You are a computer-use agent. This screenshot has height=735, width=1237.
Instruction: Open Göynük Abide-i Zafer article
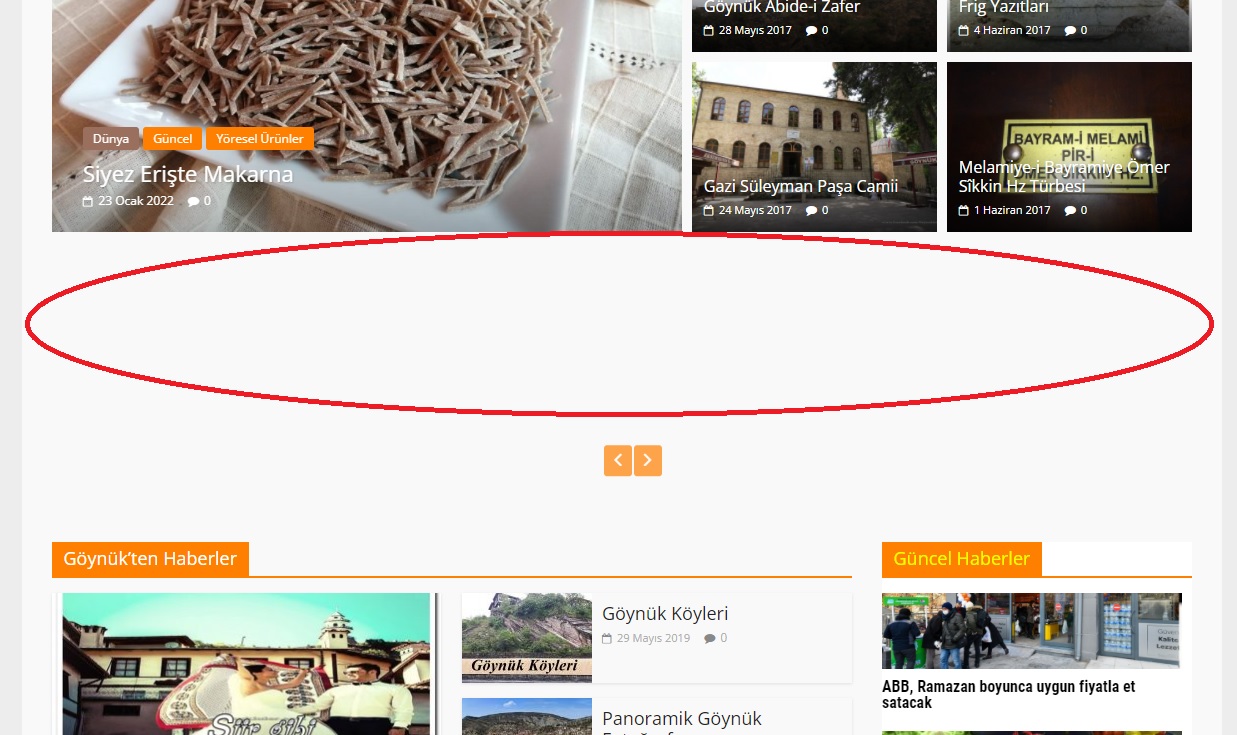[x=782, y=7]
